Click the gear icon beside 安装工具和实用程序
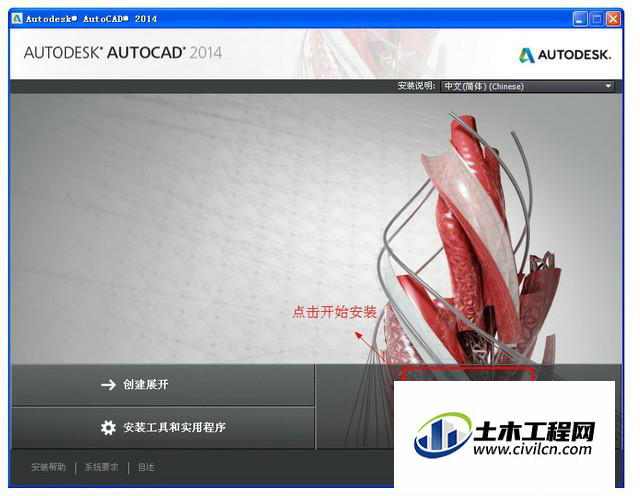 click(108, 427)
